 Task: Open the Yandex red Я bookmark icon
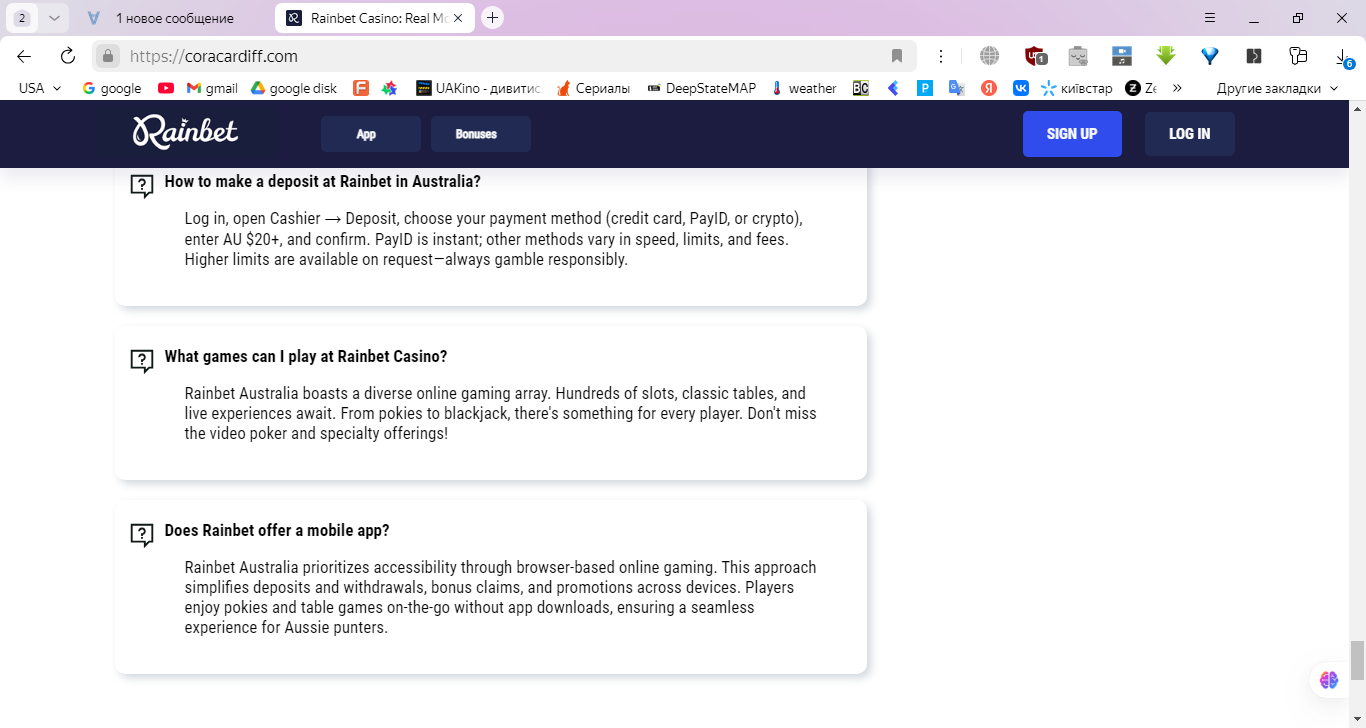(989, 88)
